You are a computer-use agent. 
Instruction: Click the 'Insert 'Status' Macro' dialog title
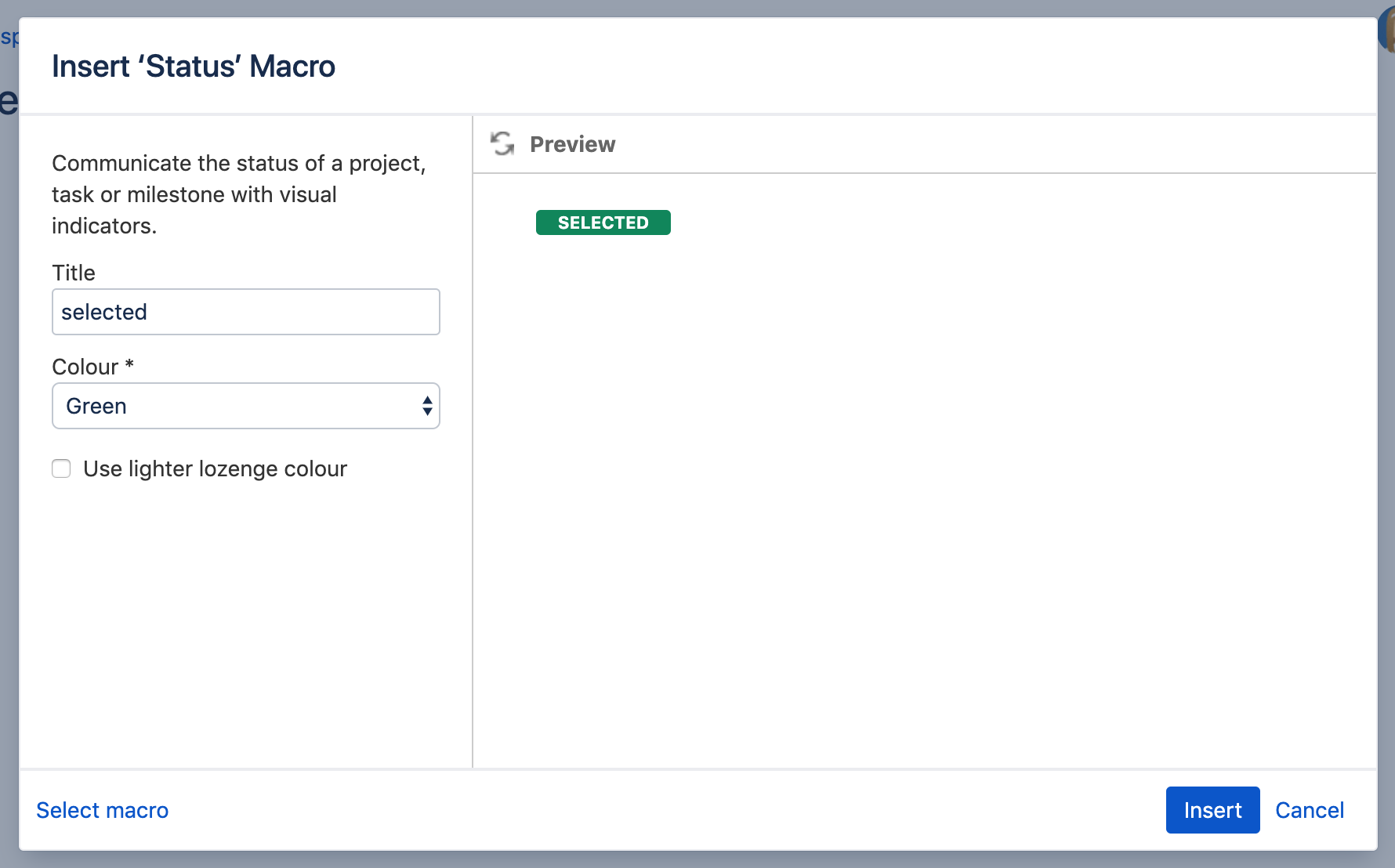[194, 67]
